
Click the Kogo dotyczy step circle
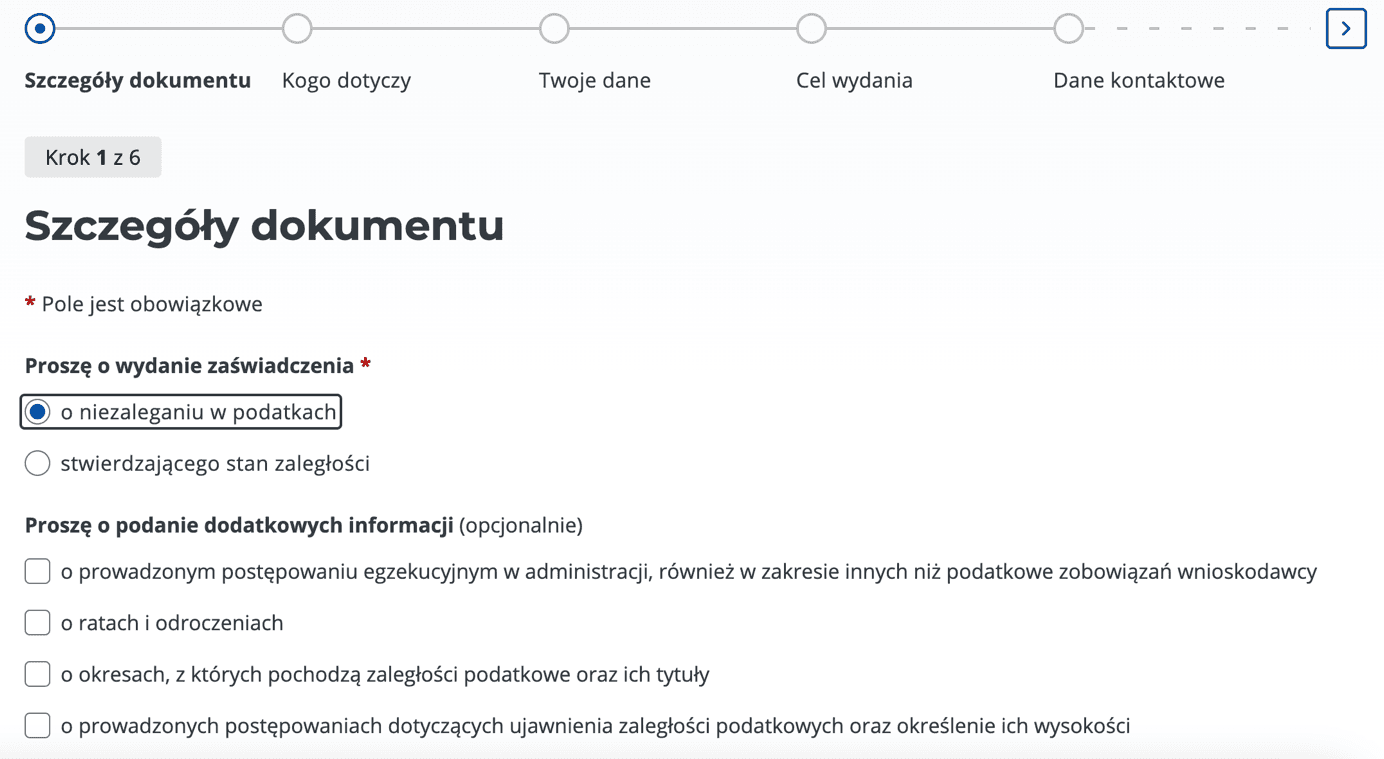[297, 29]
